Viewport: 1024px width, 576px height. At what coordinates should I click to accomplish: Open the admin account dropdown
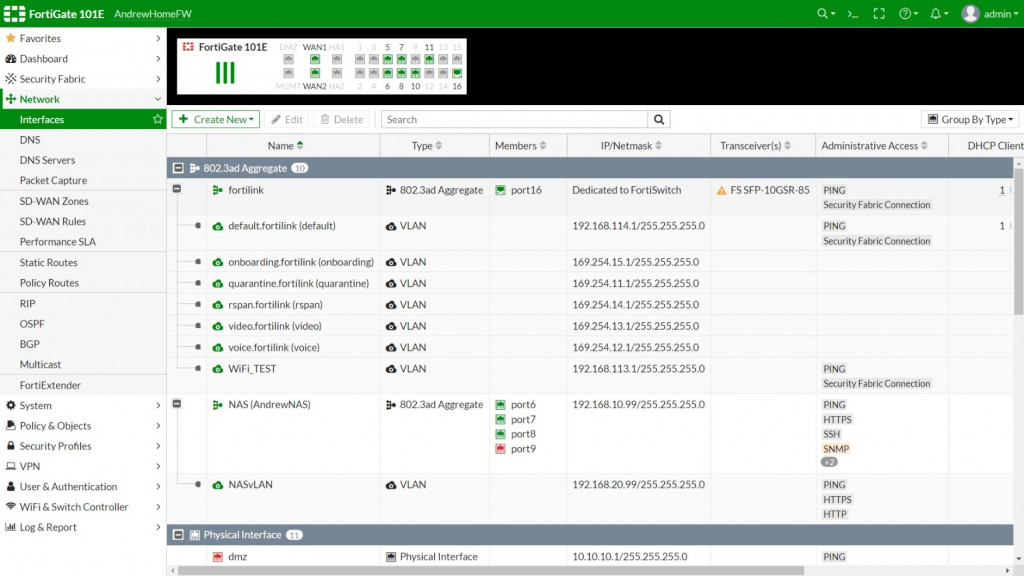click(1000, 14)
